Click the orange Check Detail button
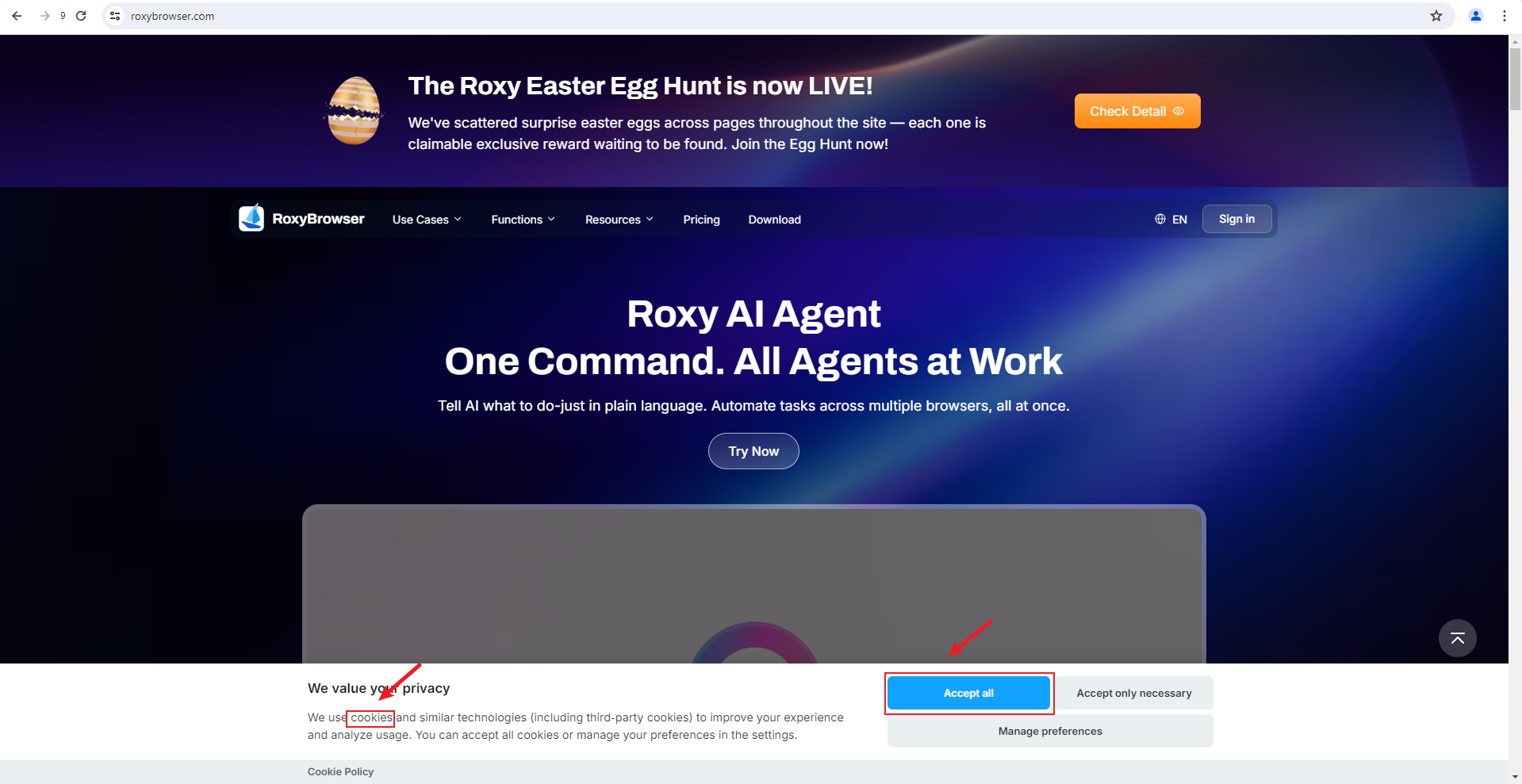 1137,111
